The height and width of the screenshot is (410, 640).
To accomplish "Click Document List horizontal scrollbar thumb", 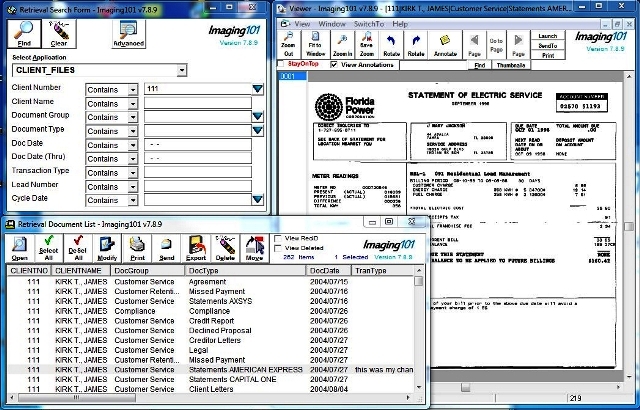I will point(77,397).
